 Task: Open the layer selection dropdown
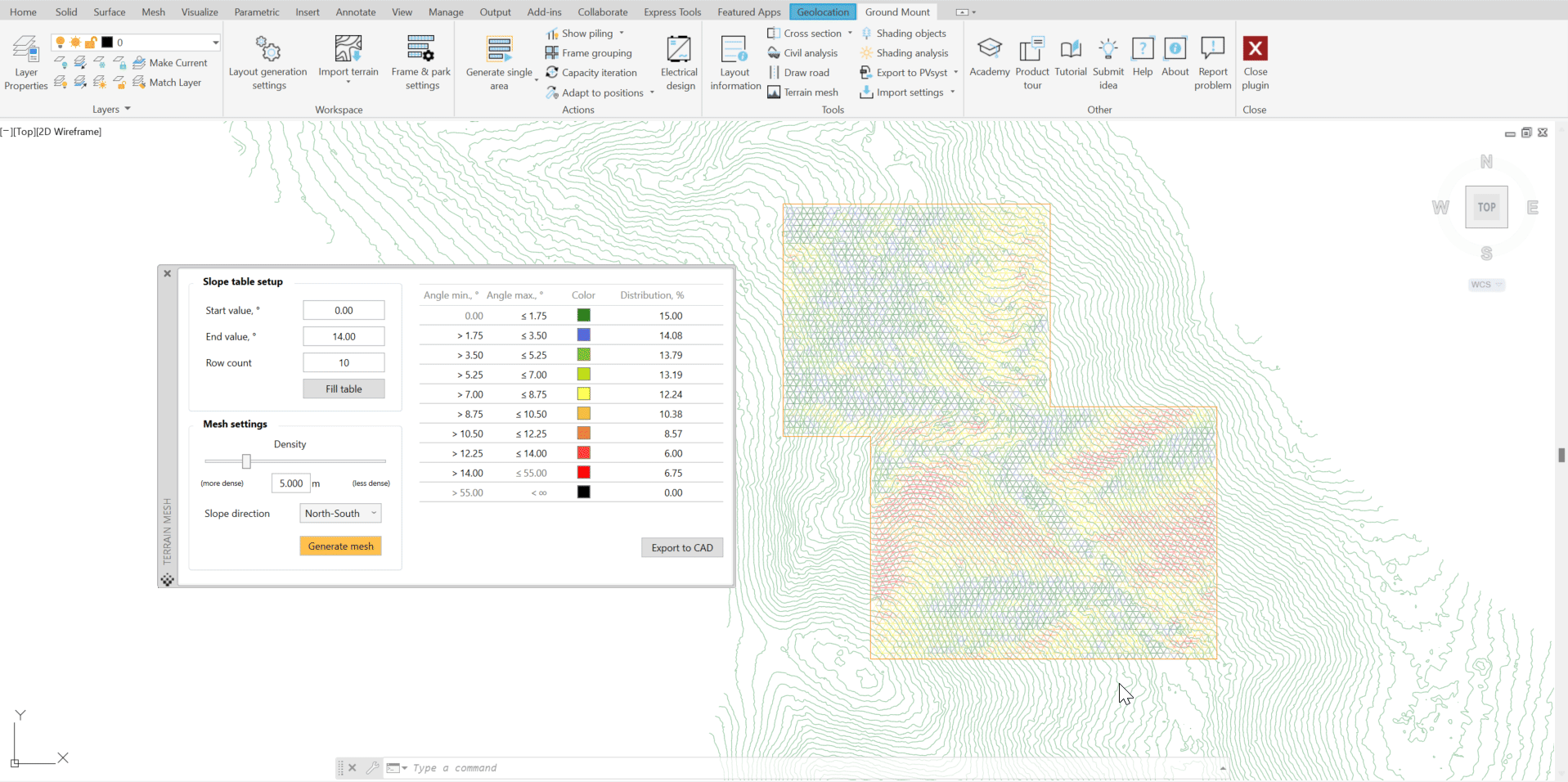214,42
